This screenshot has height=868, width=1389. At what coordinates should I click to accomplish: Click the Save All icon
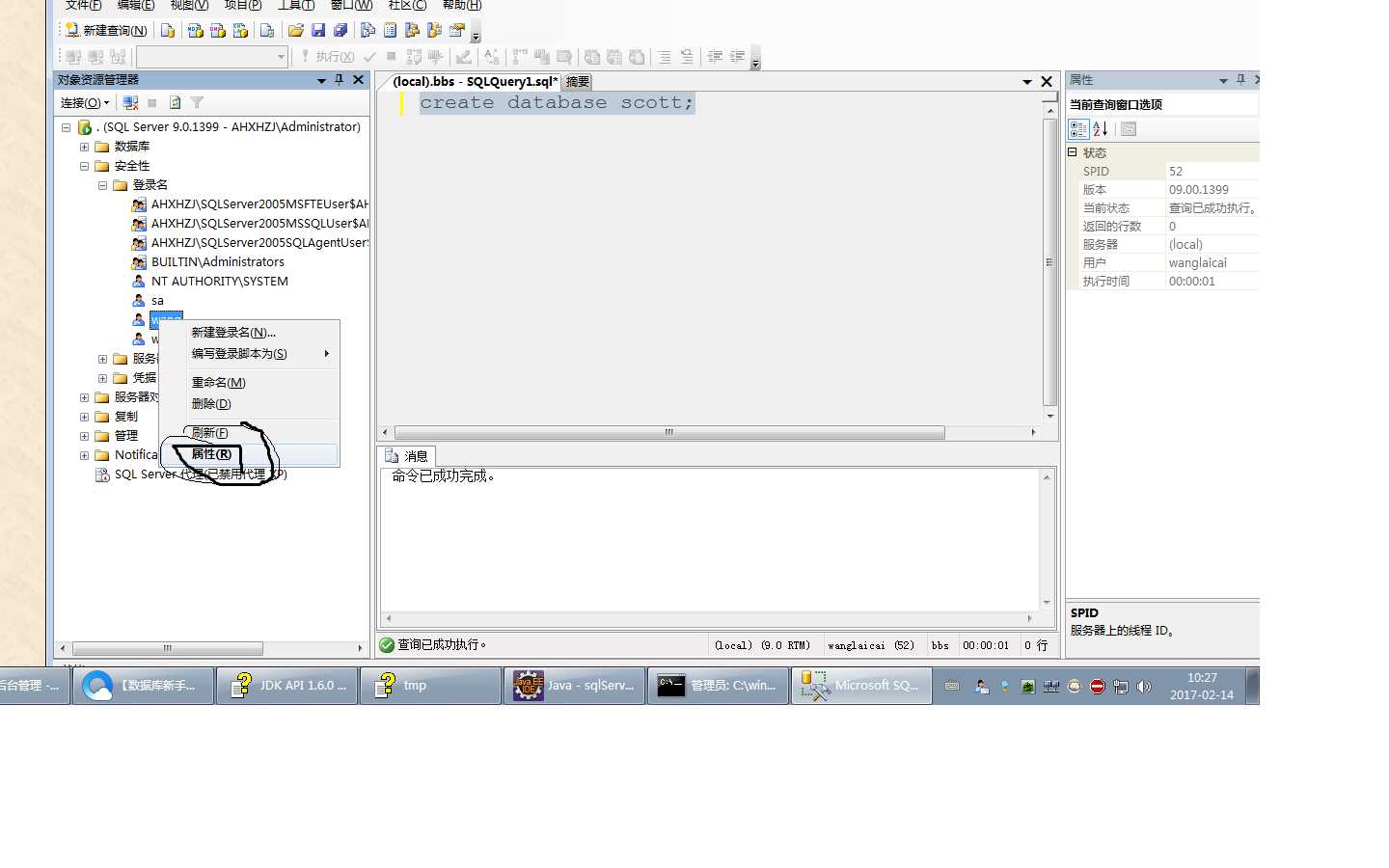[x=340, y=30]
